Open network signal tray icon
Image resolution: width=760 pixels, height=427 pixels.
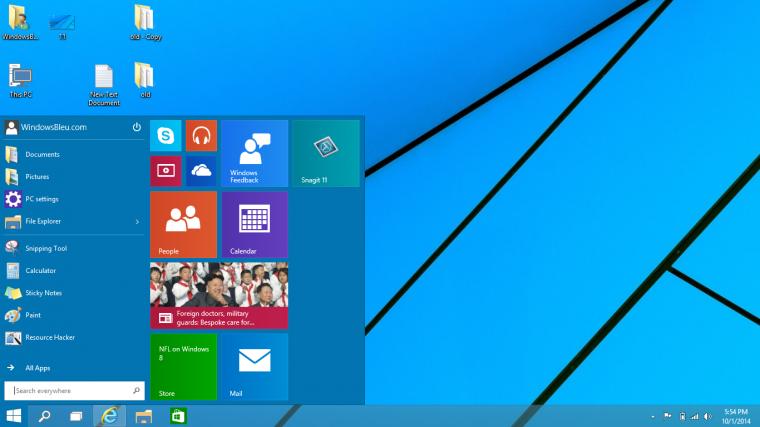click(x=695, y=416)
